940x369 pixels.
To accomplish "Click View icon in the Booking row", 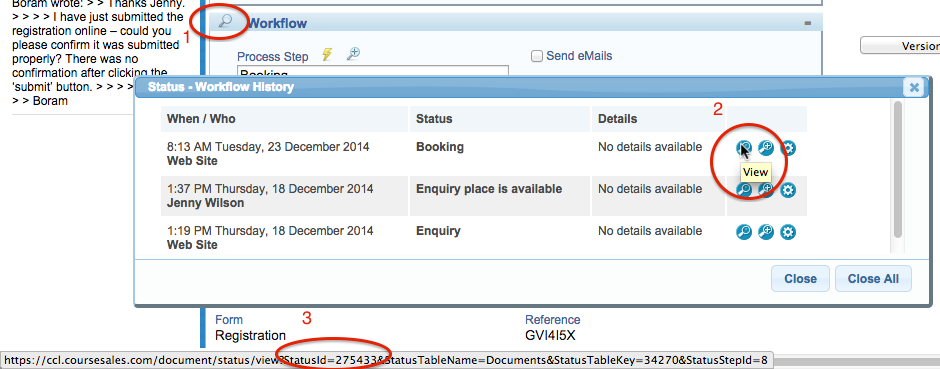I will tap(744, 148).
